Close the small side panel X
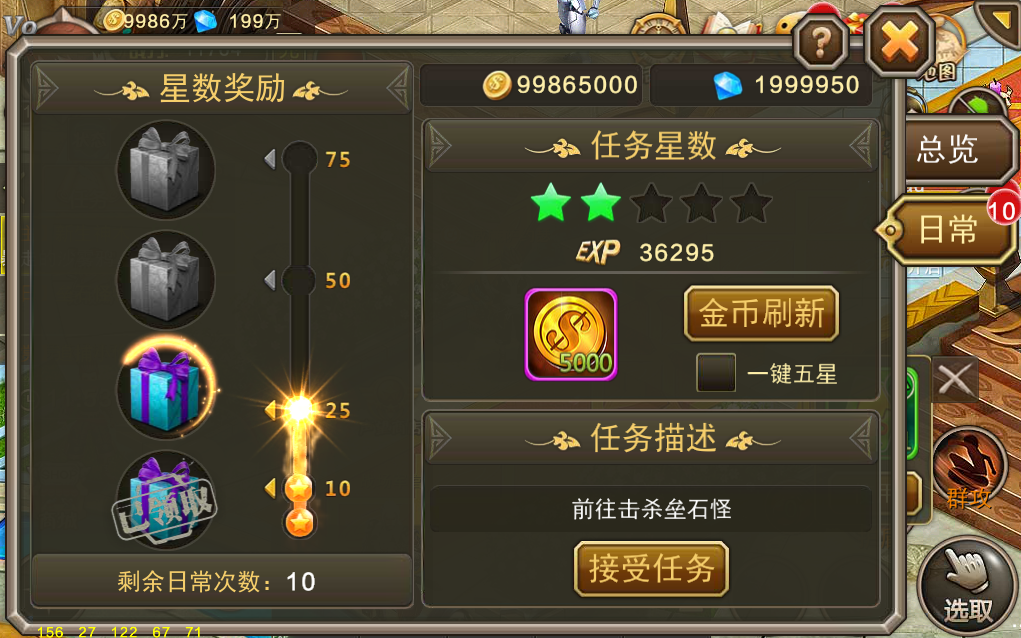Viewport: 1021px width, 638px height. click(x=955, y=379)
